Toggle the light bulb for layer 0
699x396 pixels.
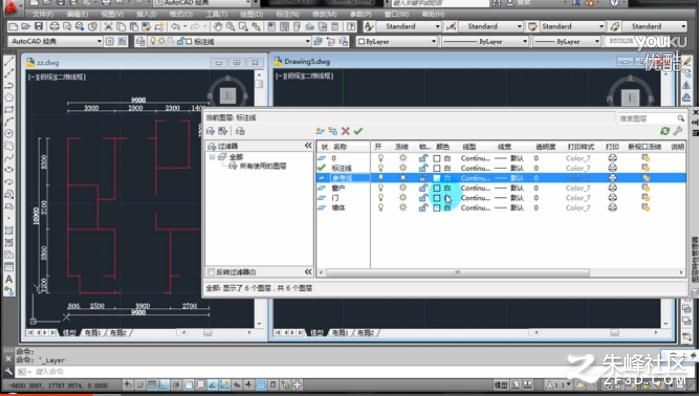380,158
